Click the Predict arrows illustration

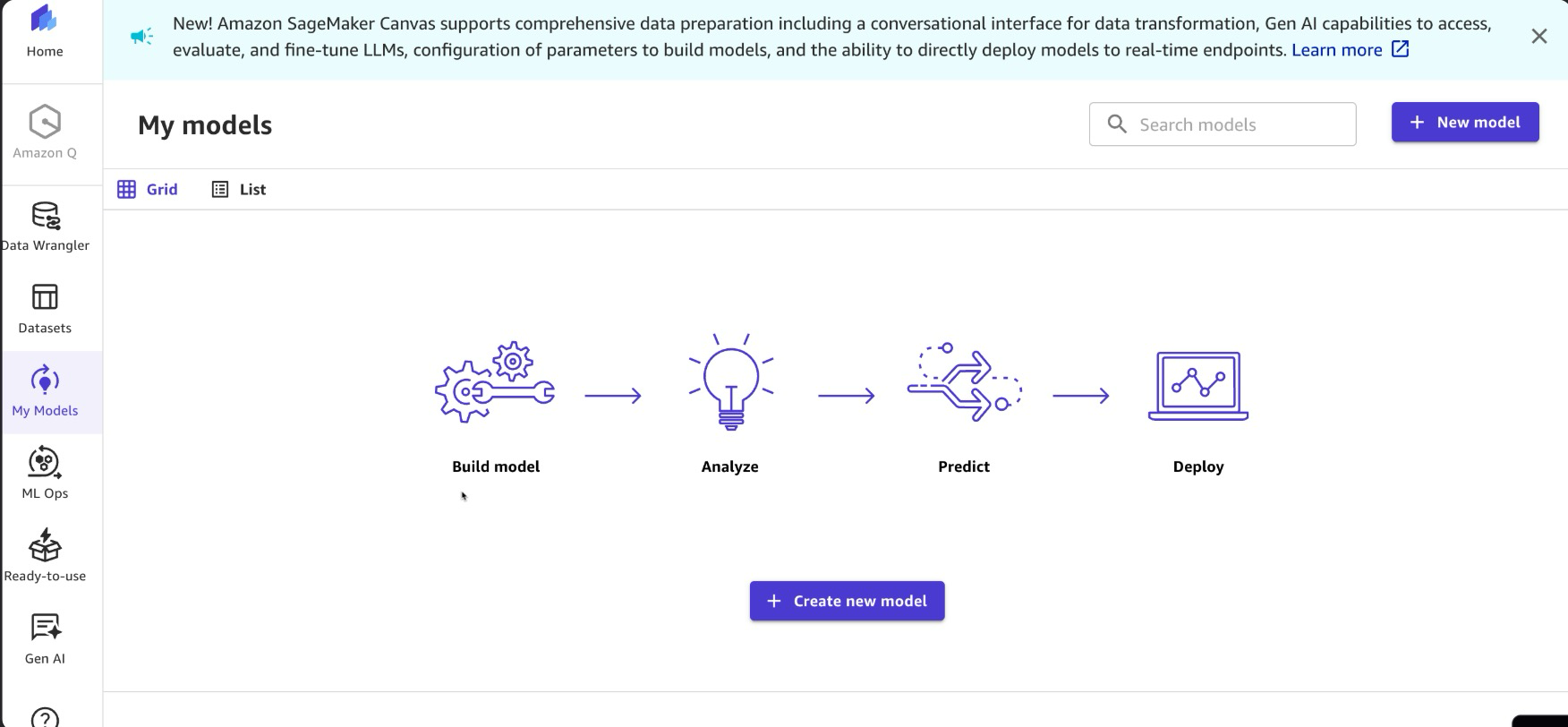point(964,382)
